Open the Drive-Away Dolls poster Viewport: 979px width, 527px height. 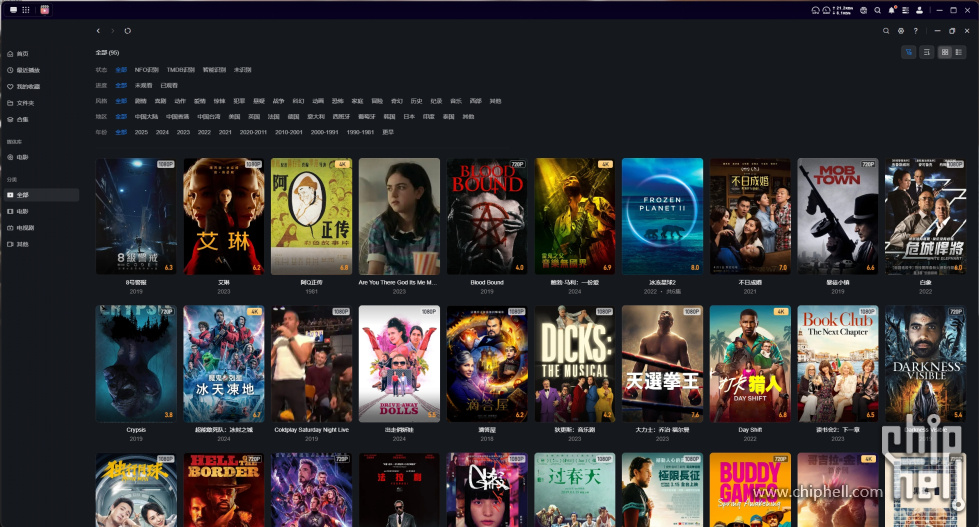tap(399, 363)
